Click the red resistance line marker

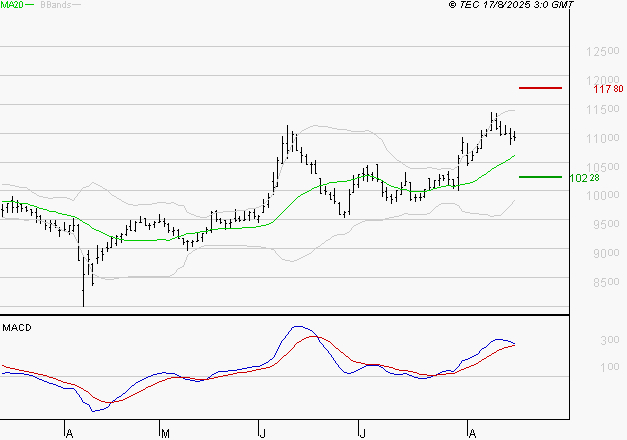[540, 88]
